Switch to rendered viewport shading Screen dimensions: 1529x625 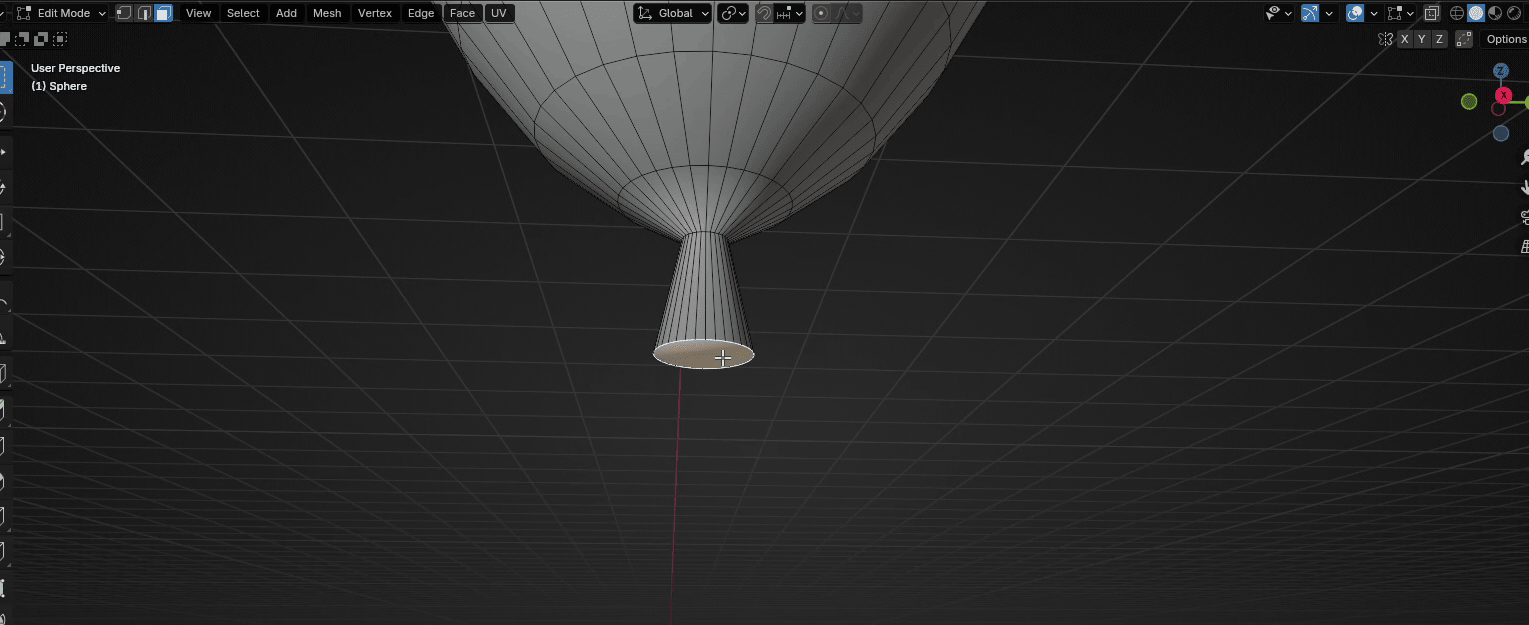[x=1513, y=13]
